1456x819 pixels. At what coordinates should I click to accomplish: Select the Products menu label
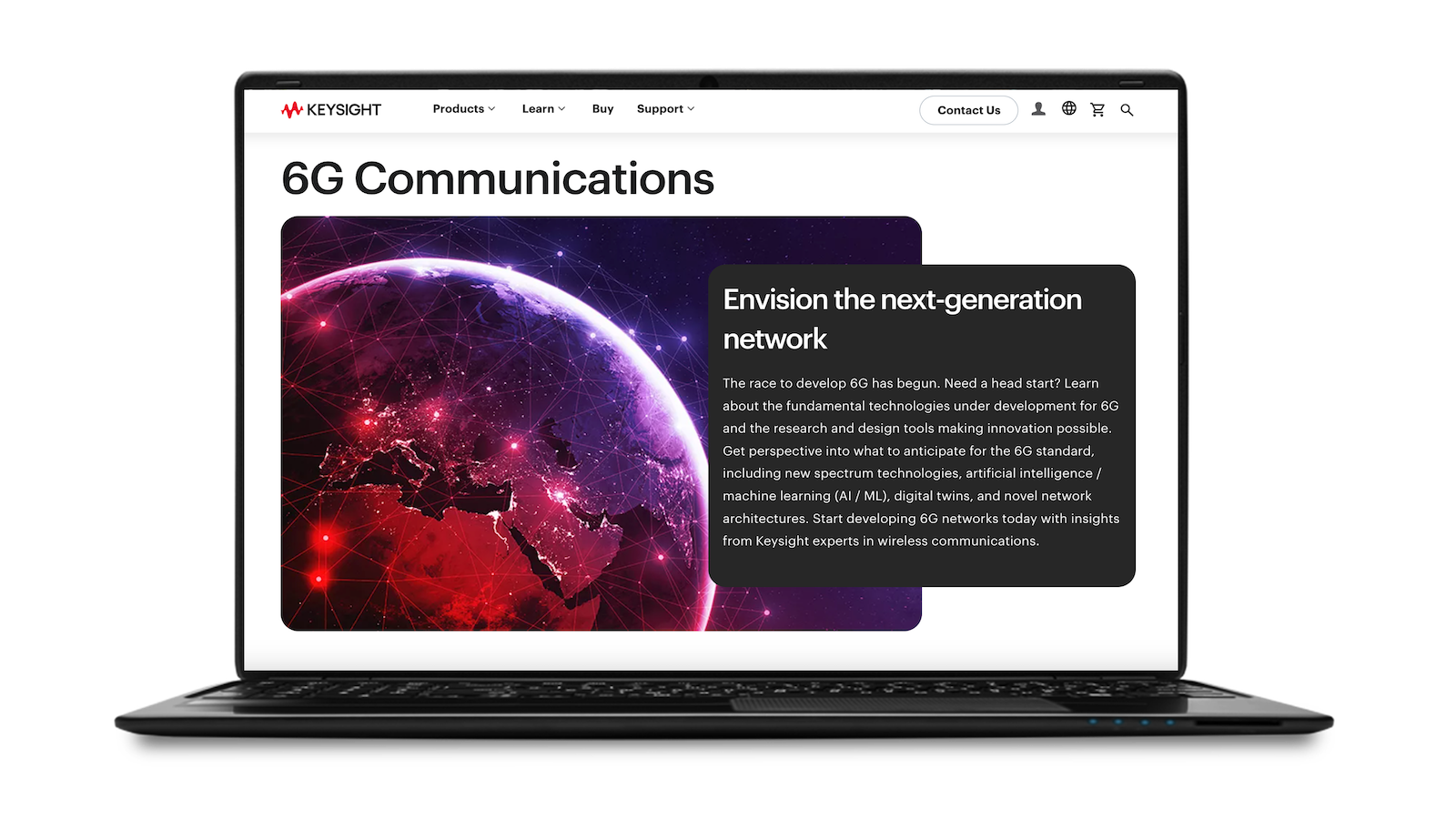point(458,109)
